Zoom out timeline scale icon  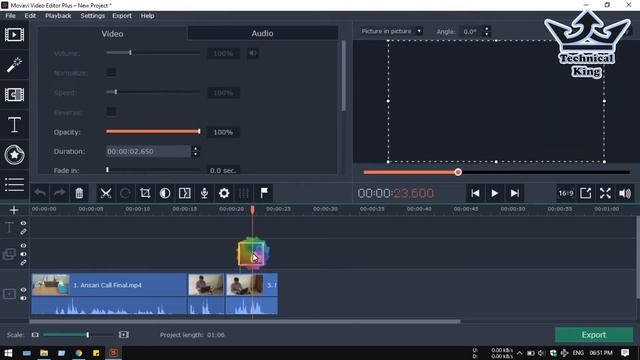pyautogui.click(x=35, y=335)
